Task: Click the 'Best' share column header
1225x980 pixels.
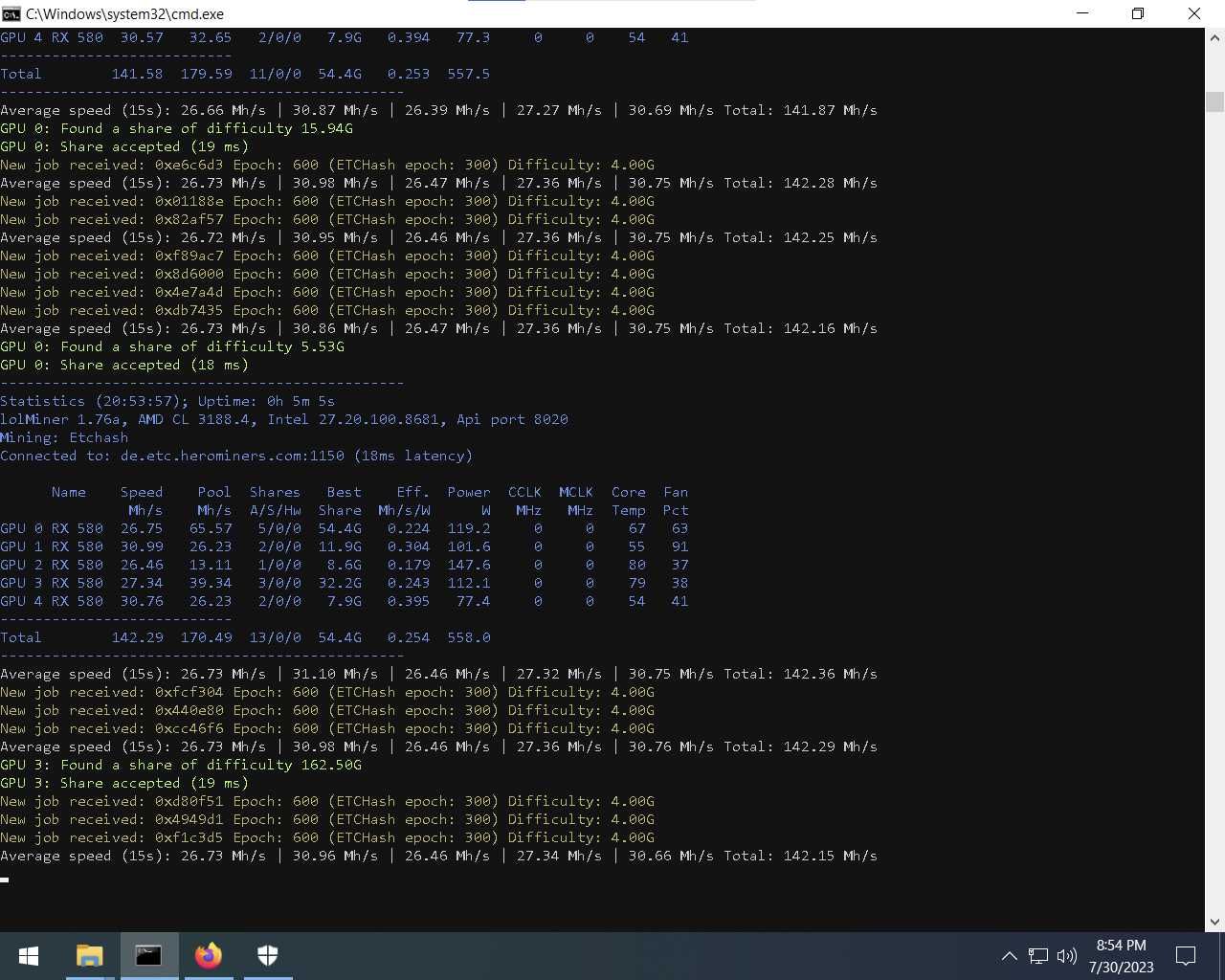Action: (344, 492)
